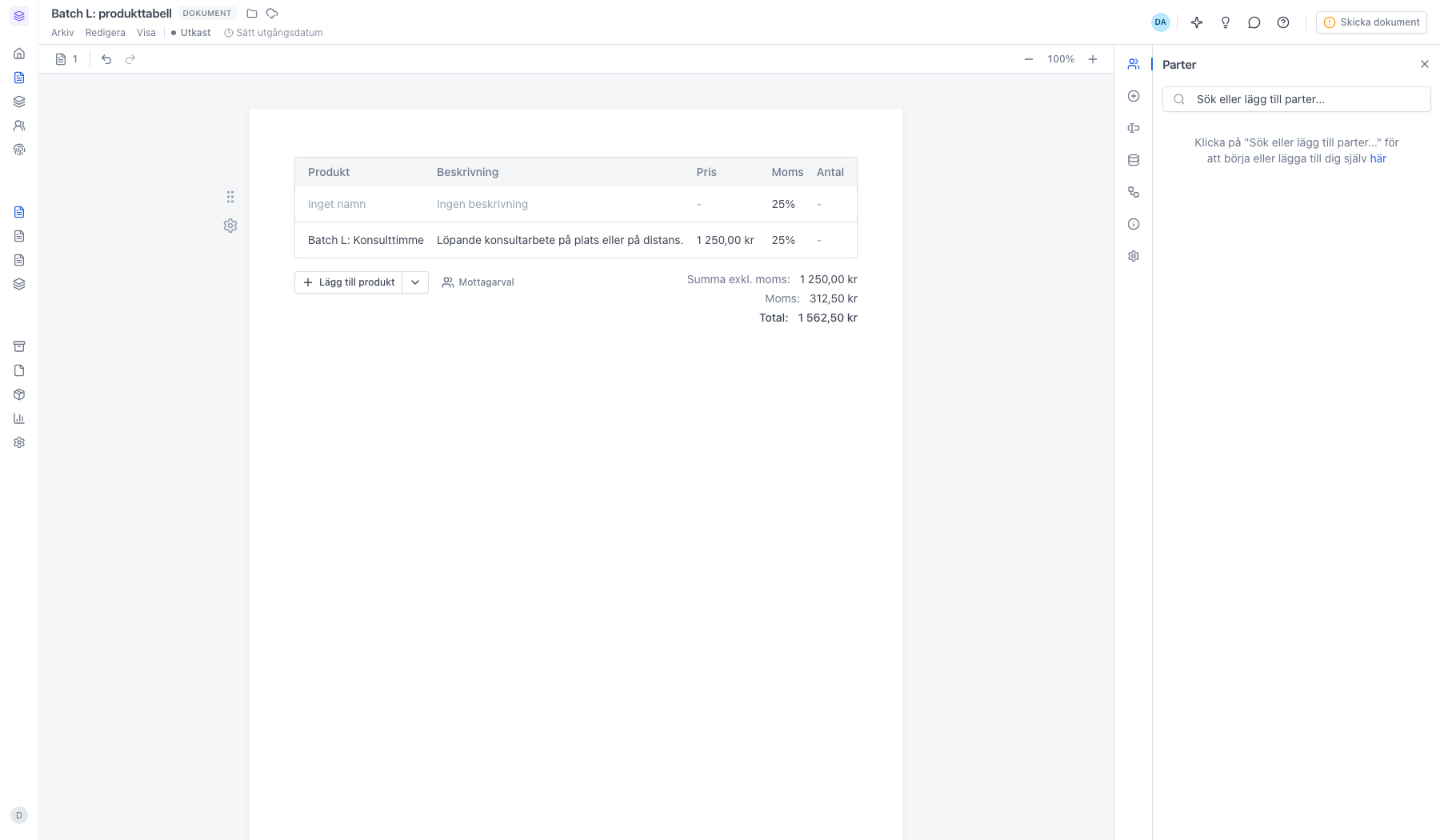Open the bar chart analytics icon

pos(19,418)
